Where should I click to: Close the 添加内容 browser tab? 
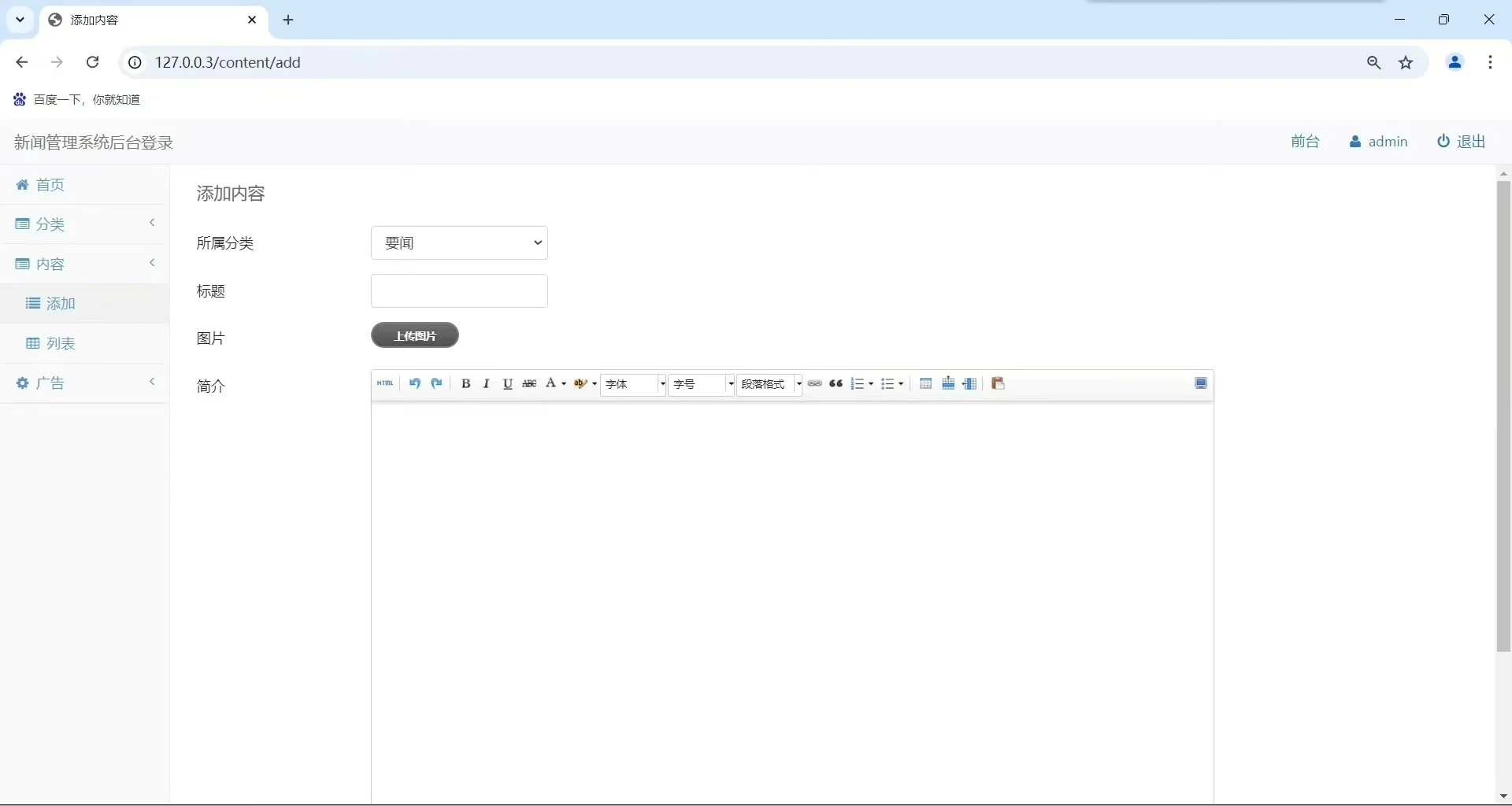(x=252, y=20)
